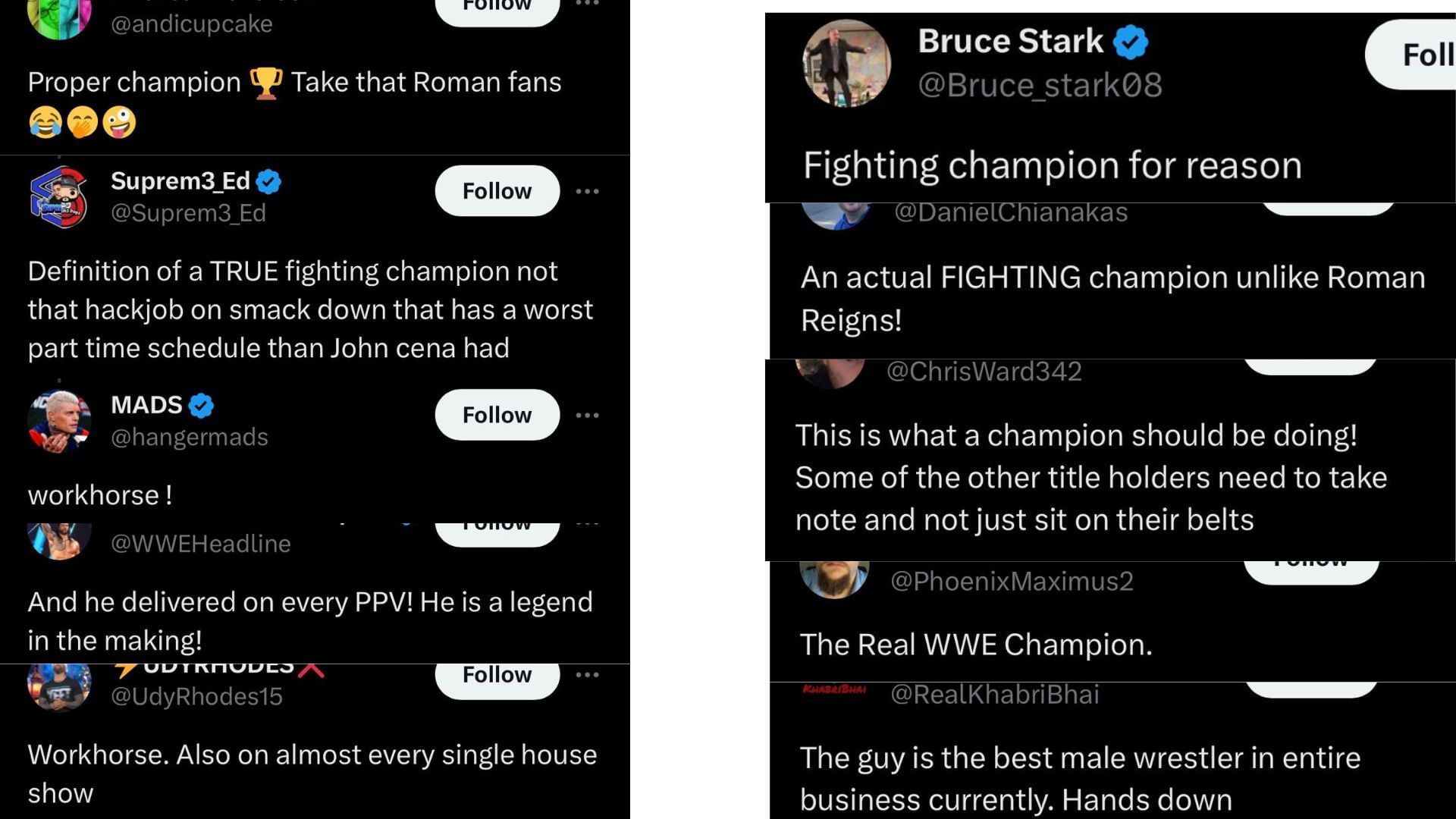Open the more options menu beside UdyRhodes15's Follow button
The height and width of the screenshot is (819, 1456).
(587, 675)
